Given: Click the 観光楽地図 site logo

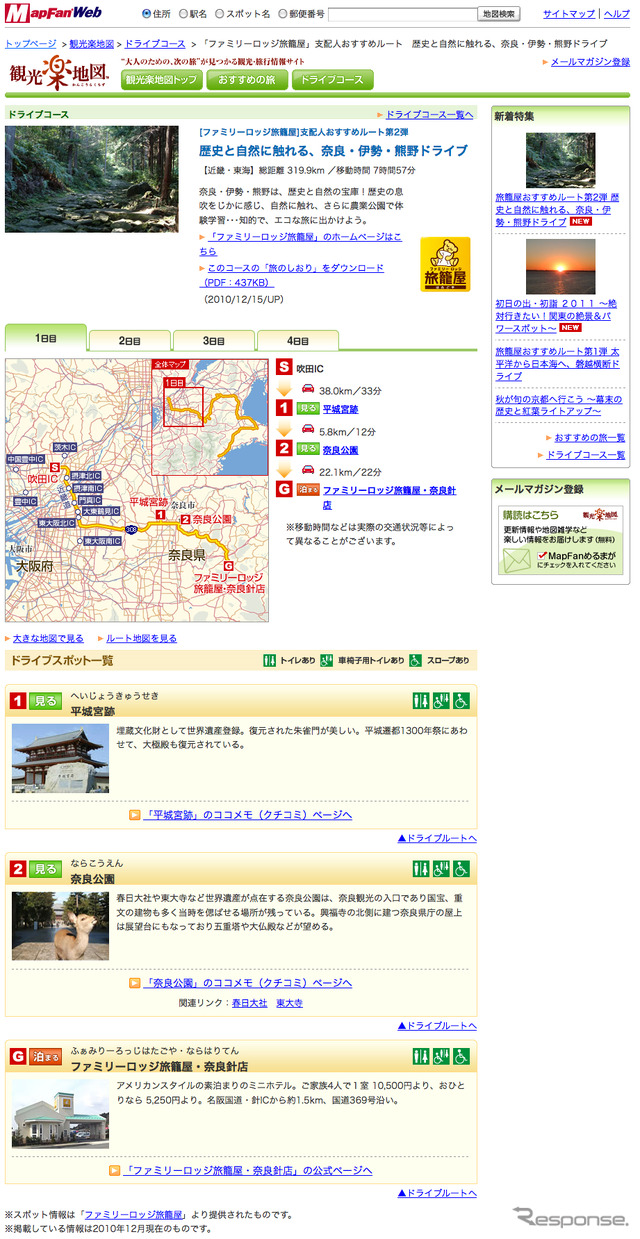Looking at the screenshot, I should (59, 72).
